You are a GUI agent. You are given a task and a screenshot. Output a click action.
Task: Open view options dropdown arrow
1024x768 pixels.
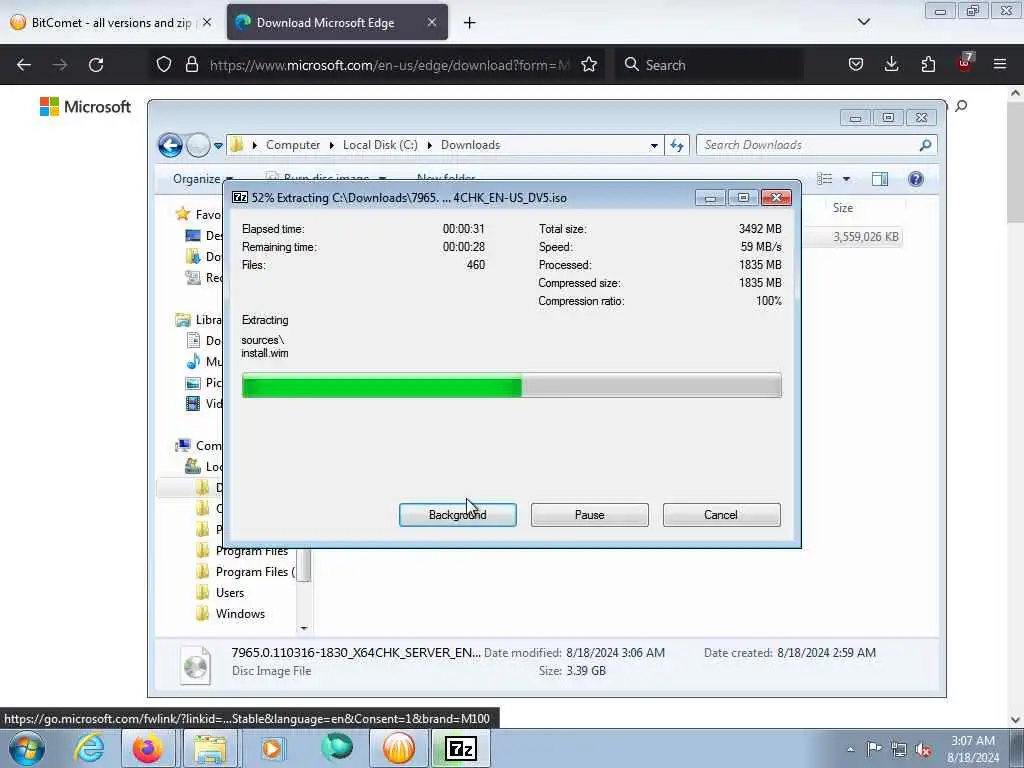pyautogui.click(x=846, y=178)
